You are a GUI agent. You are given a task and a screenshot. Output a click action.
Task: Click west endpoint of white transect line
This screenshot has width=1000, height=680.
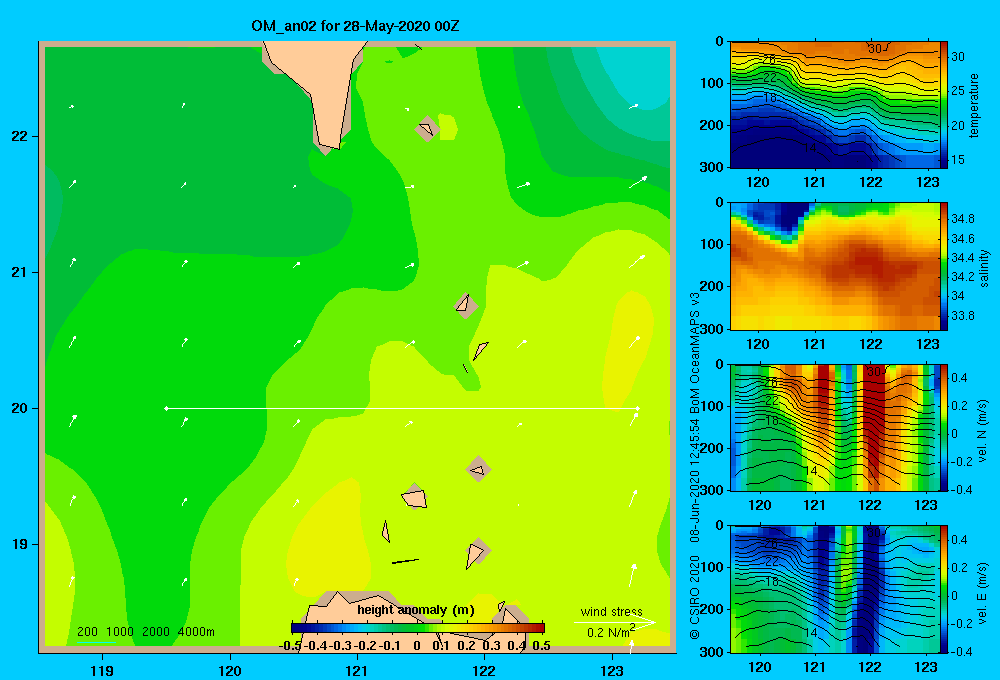166,408
